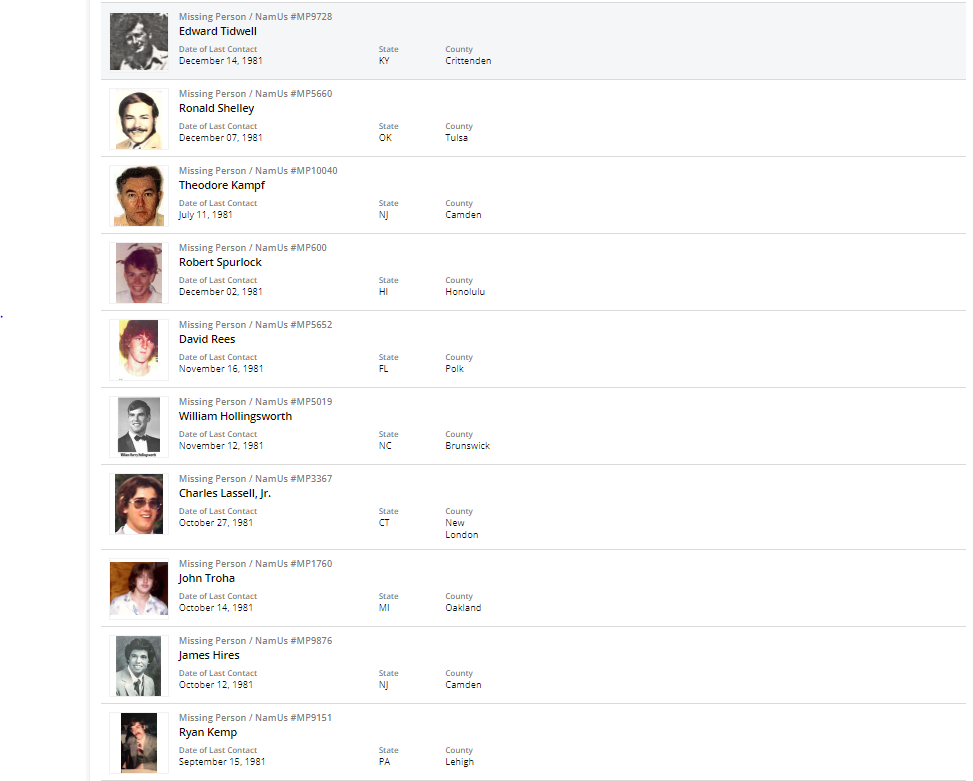
Task: Open the David Rees case link
Action: (x=207, y=339)
